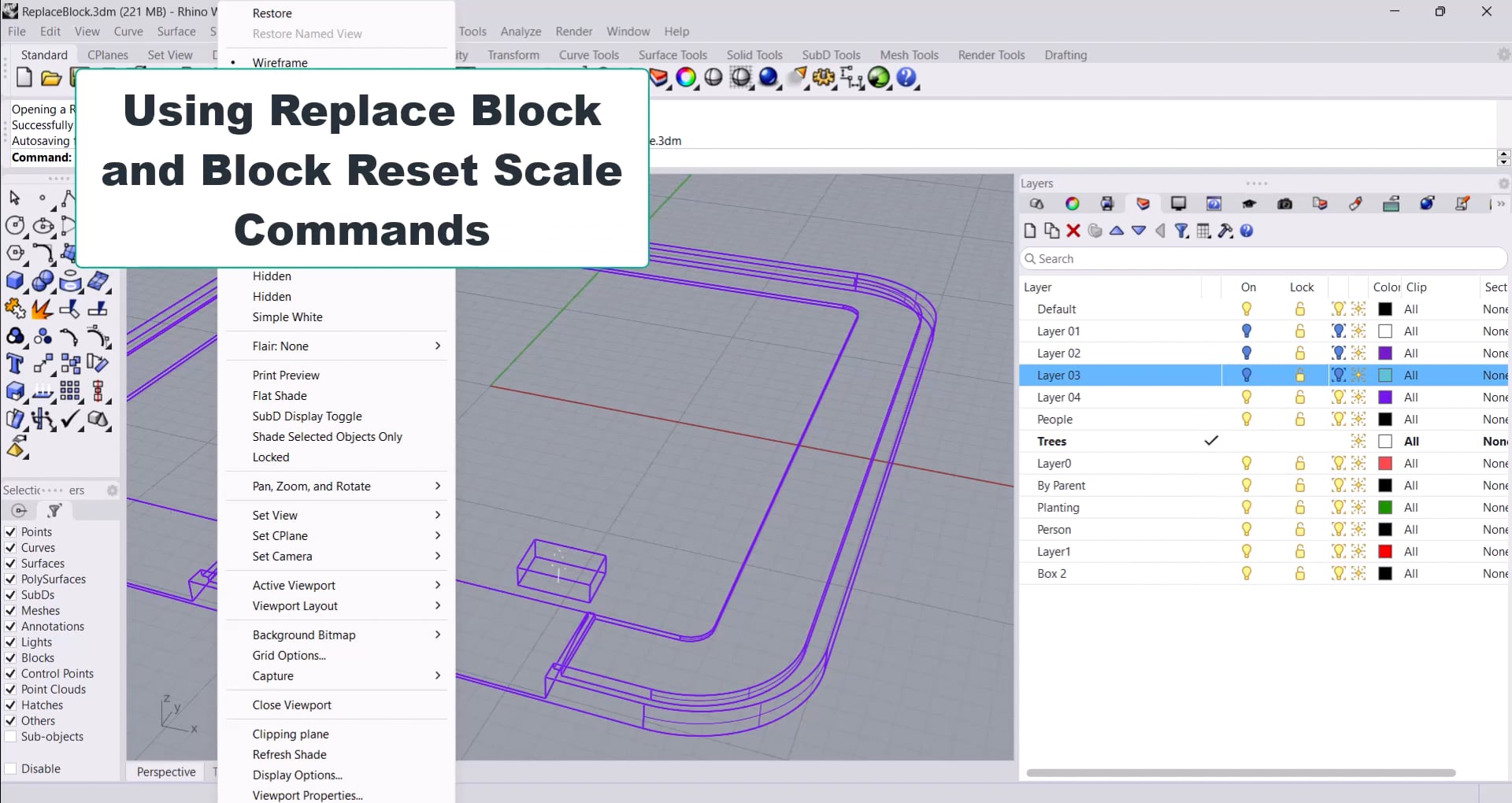Turn off the Layer 01 light bulb
Screen dimensions: 1512x803
pos(1247,331)
